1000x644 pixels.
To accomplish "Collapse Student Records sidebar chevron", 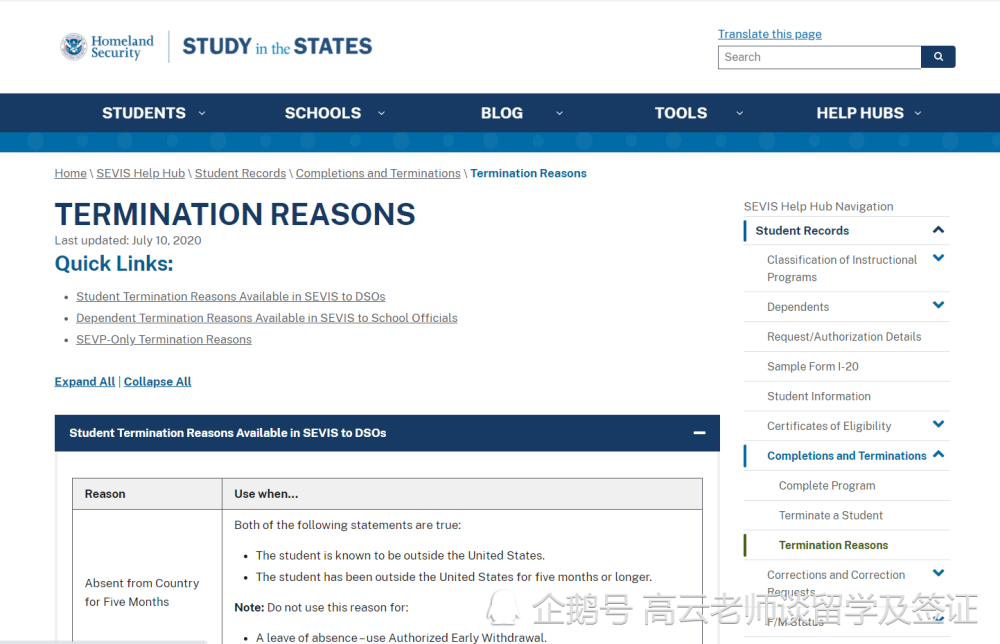I will [938, 230].
